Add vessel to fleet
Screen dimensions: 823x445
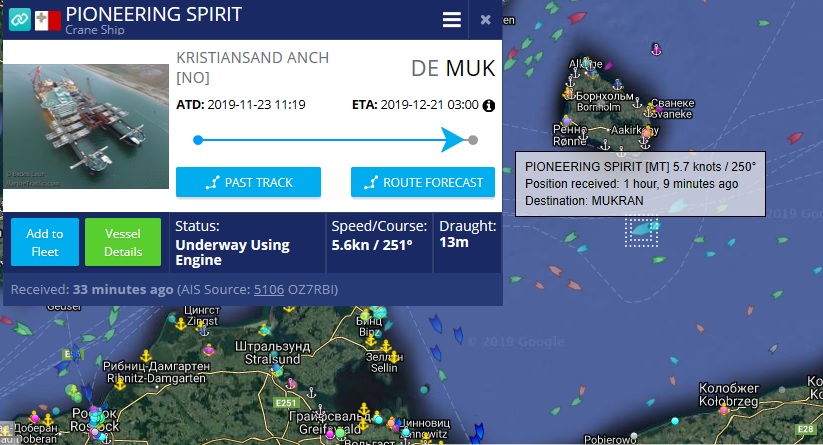(45, 242)
